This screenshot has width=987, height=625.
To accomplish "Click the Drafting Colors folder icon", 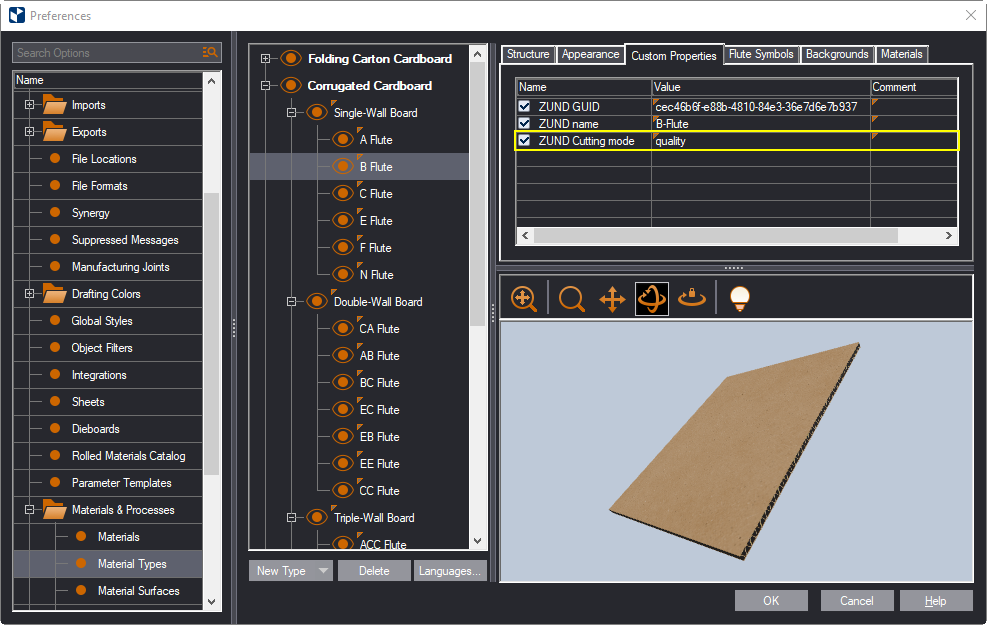I will tap(54, 294).
